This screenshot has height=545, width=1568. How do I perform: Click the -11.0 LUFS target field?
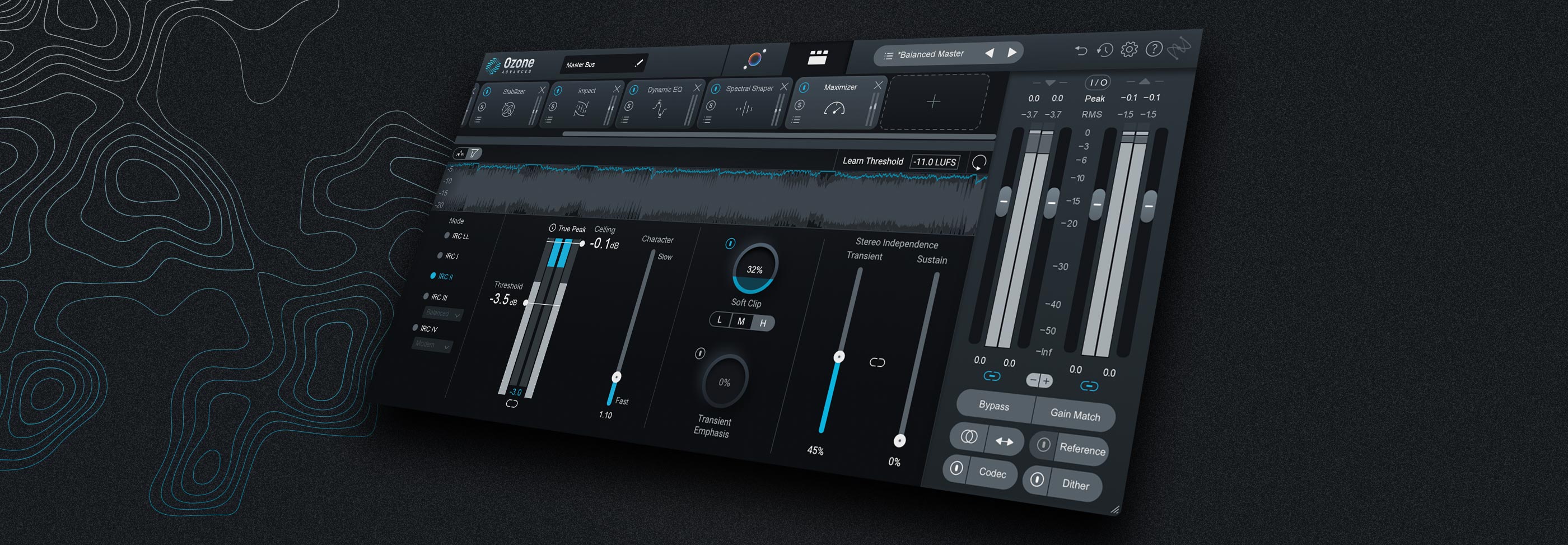point(935,162)
